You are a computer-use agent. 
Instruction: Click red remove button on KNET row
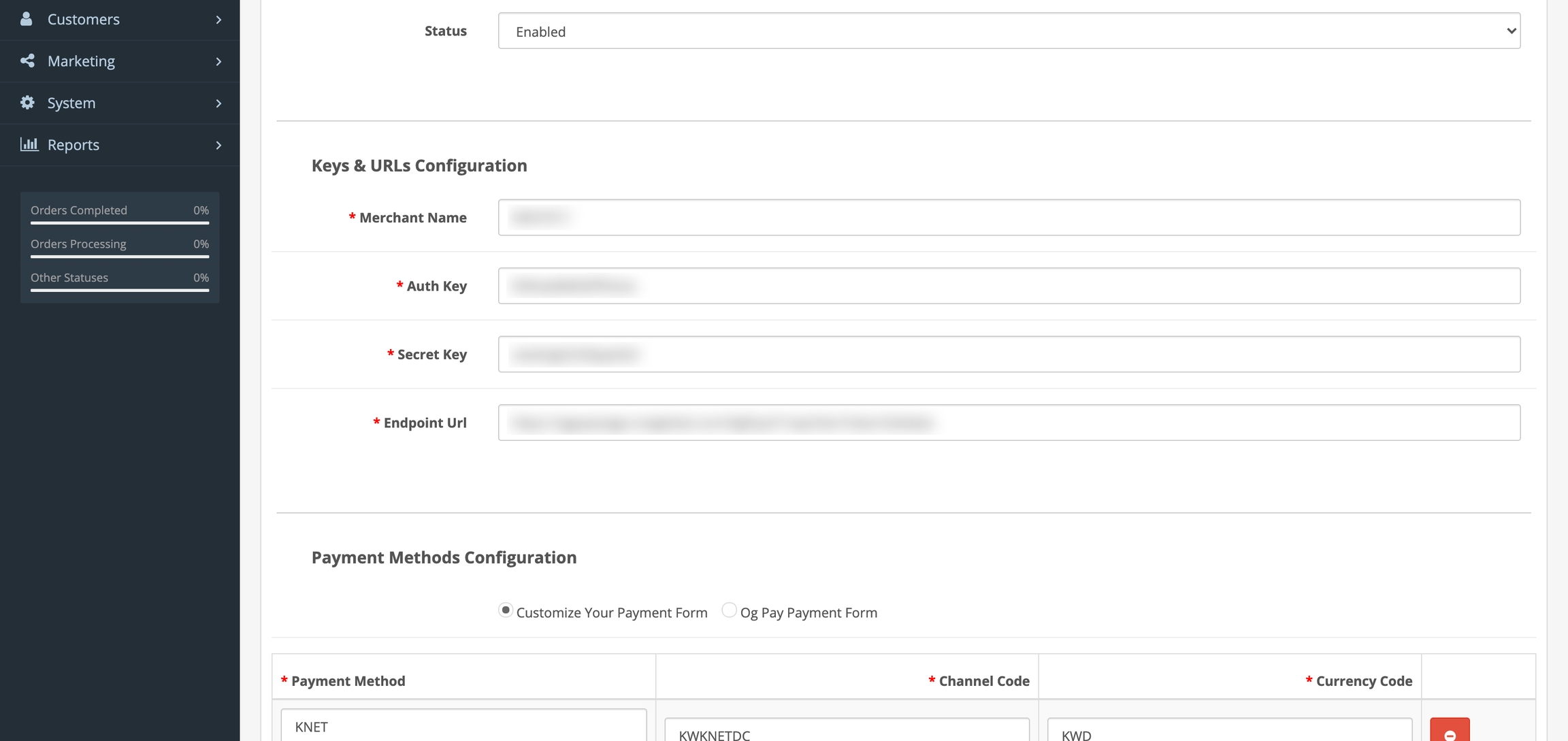pos(1450,731)
